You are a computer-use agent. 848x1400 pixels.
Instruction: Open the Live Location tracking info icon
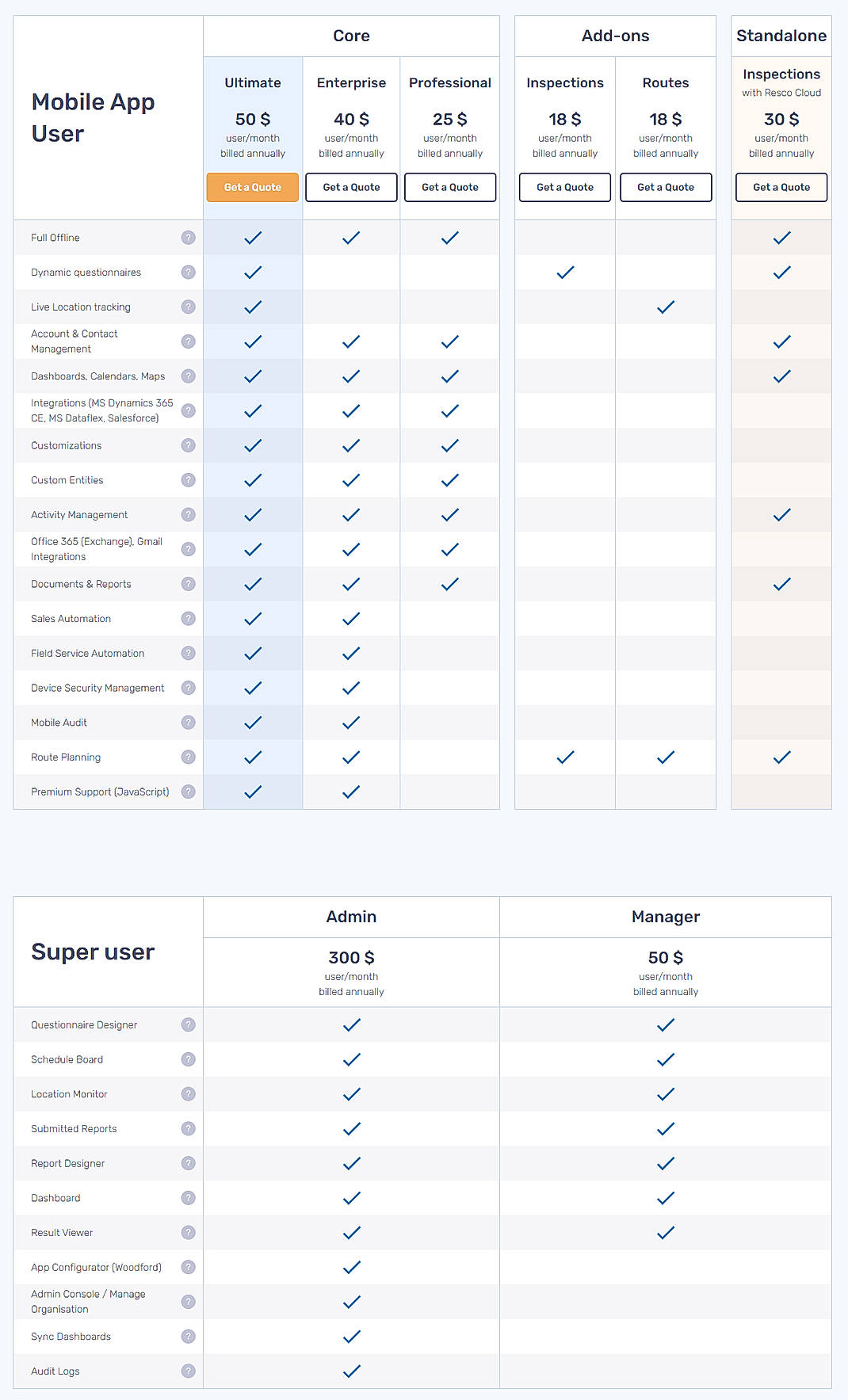188,307
